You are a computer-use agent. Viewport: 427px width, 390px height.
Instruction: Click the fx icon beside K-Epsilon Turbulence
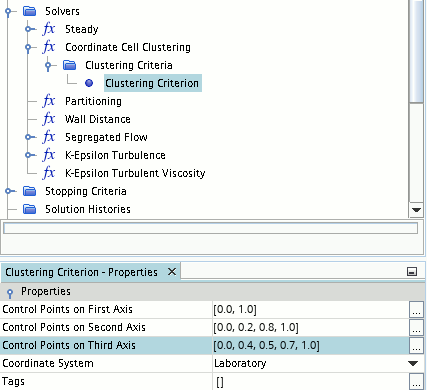(x=49, y=155)
